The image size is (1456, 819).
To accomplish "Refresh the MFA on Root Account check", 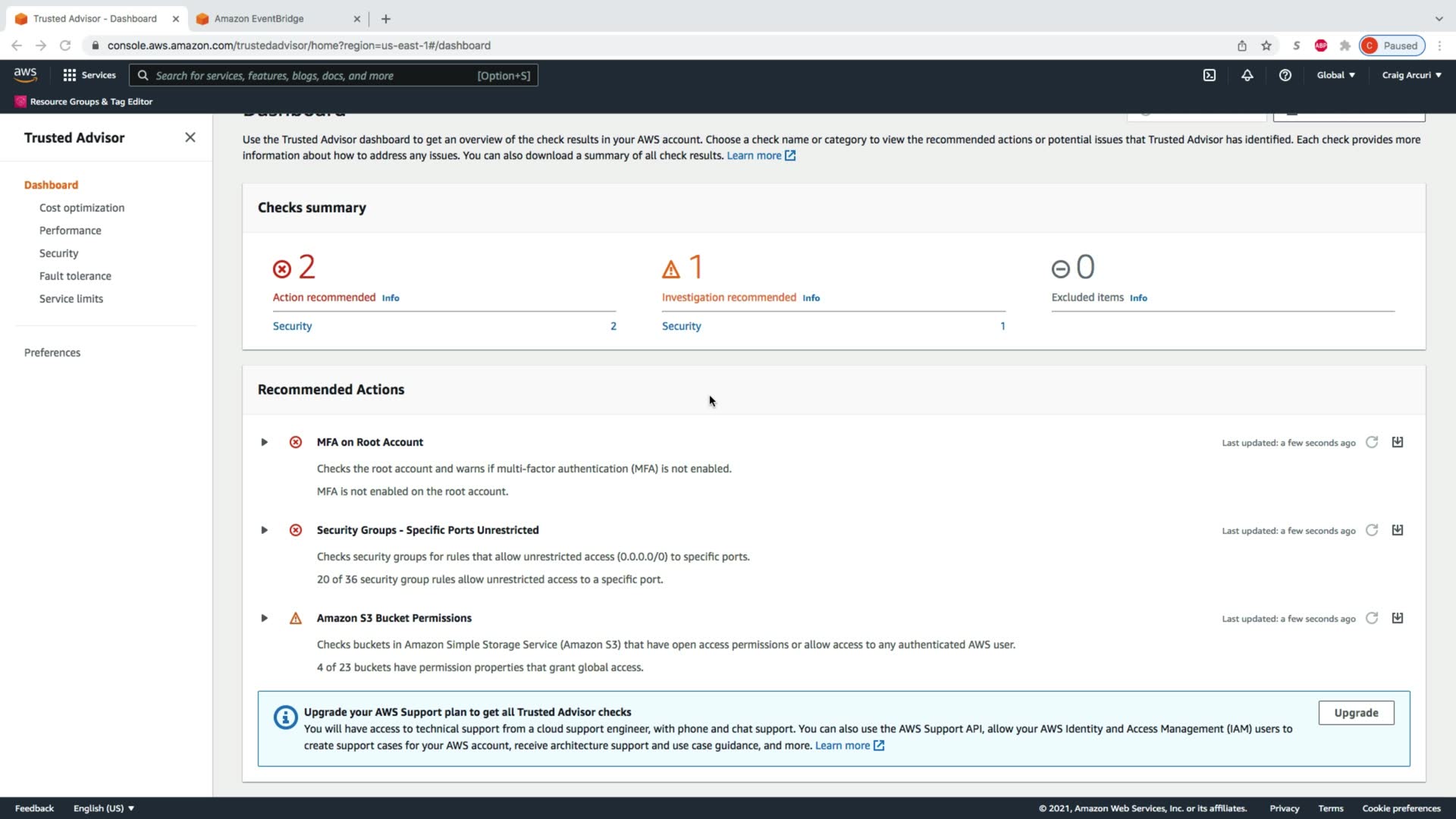I will [x=1371, y=442].
